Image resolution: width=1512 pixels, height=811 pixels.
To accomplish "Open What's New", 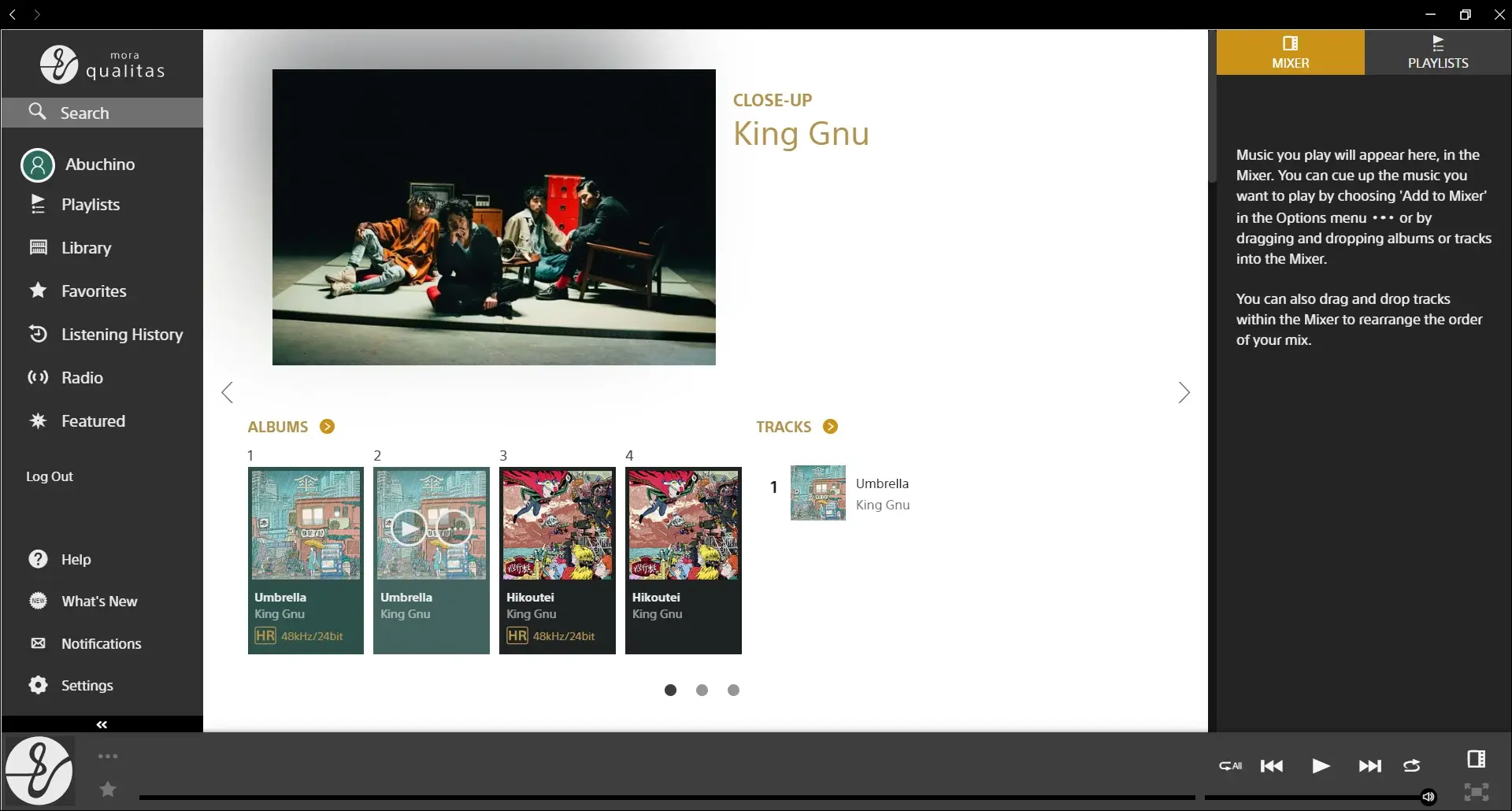I will (x=83, y=602).
